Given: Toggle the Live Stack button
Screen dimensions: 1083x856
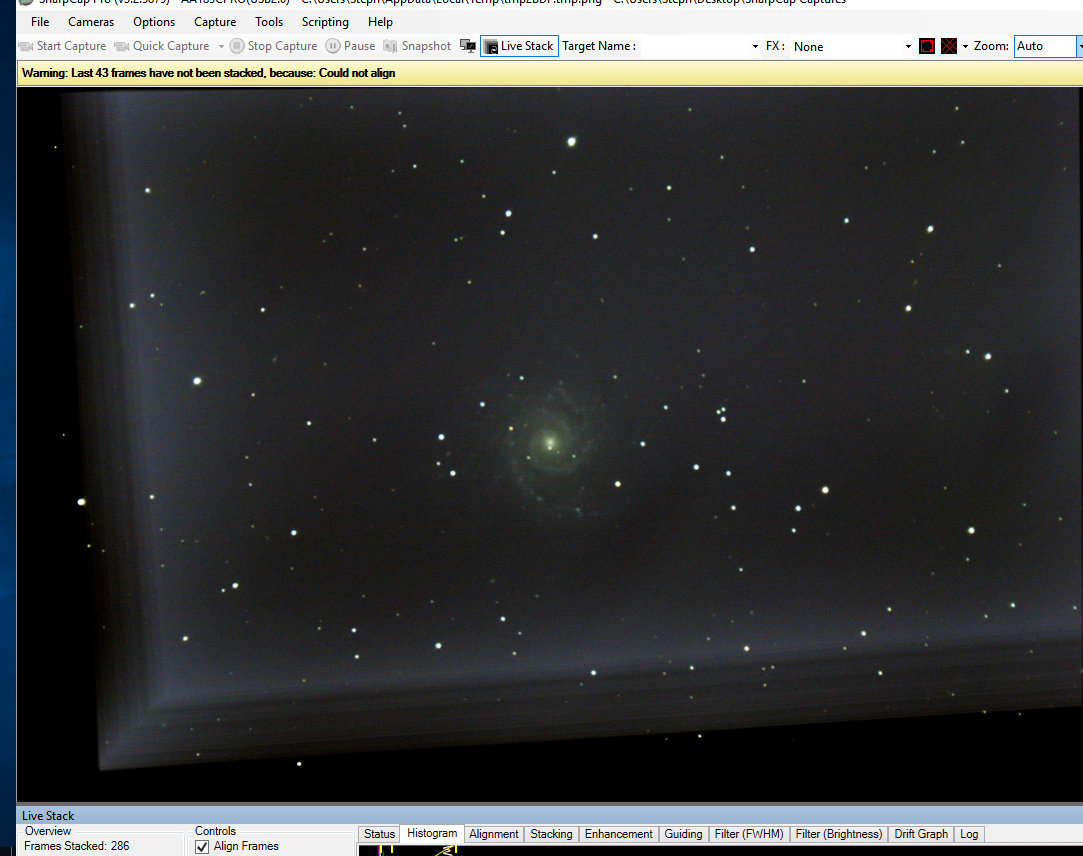Looking at the screenshot, I should tap(519, 46).
